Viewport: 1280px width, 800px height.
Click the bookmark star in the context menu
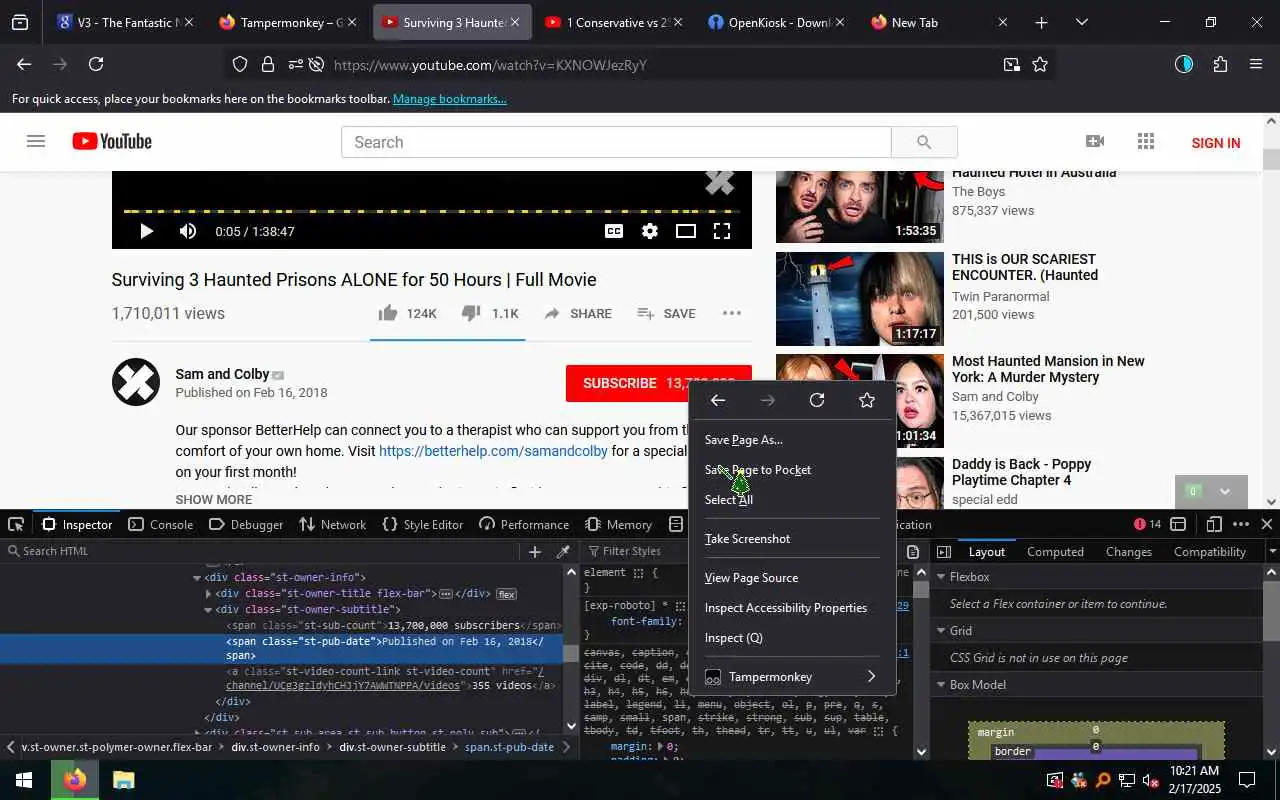[867, 400]
